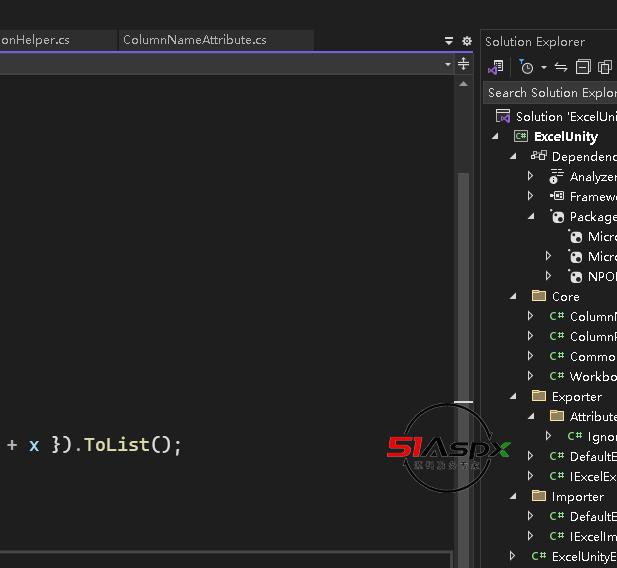The width and height of the screenshot is (617, 568).
Task: Collapse the Exporter folder
Action: click(x=513, y=396)
